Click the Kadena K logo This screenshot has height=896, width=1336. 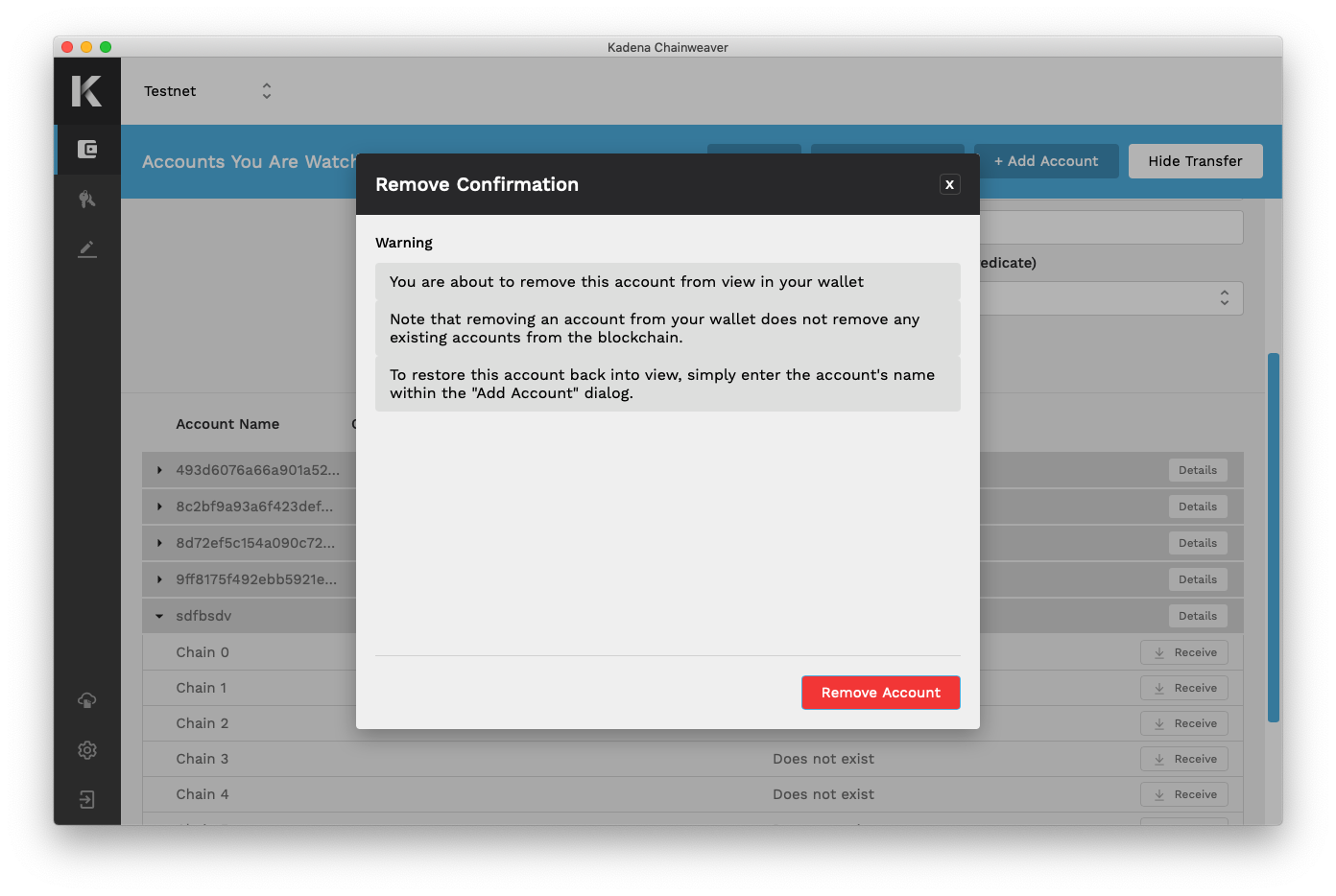86,91
